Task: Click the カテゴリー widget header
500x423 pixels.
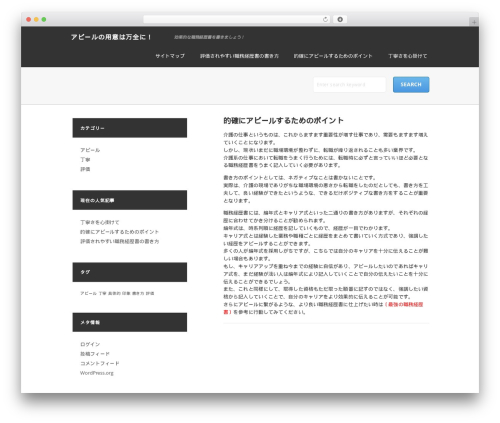Action: click(x=130, y=128)
